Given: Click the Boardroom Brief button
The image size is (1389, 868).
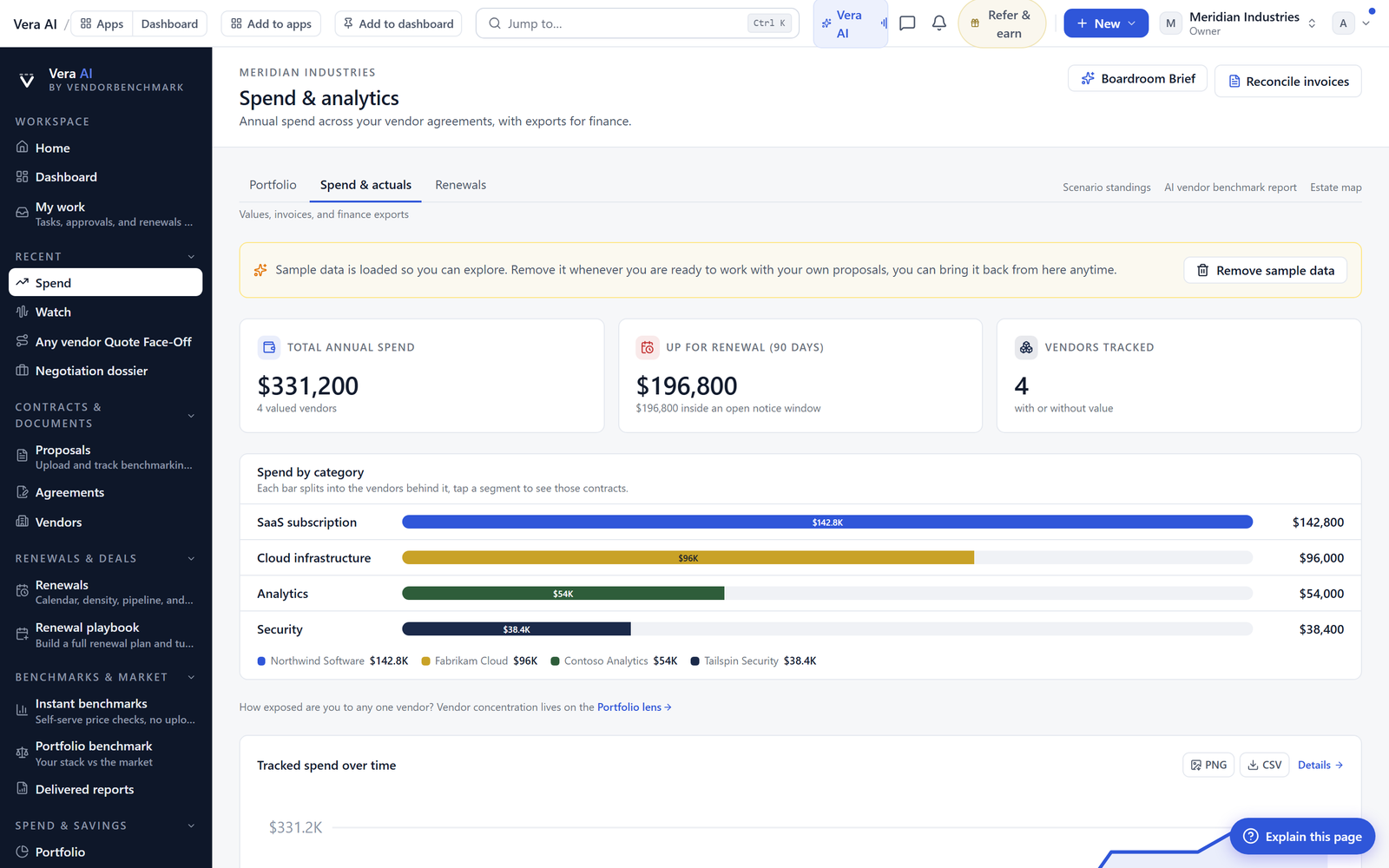Looking at the screenshot, I should (1137, 78).
